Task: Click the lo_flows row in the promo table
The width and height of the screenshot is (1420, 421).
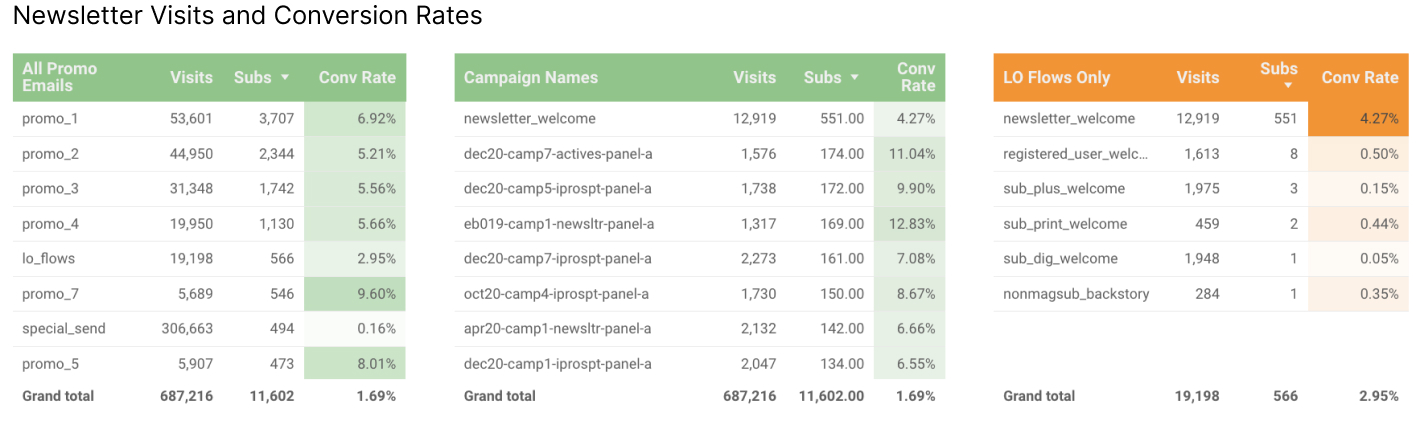Action: pyautogui.click(x=49, y=259)
